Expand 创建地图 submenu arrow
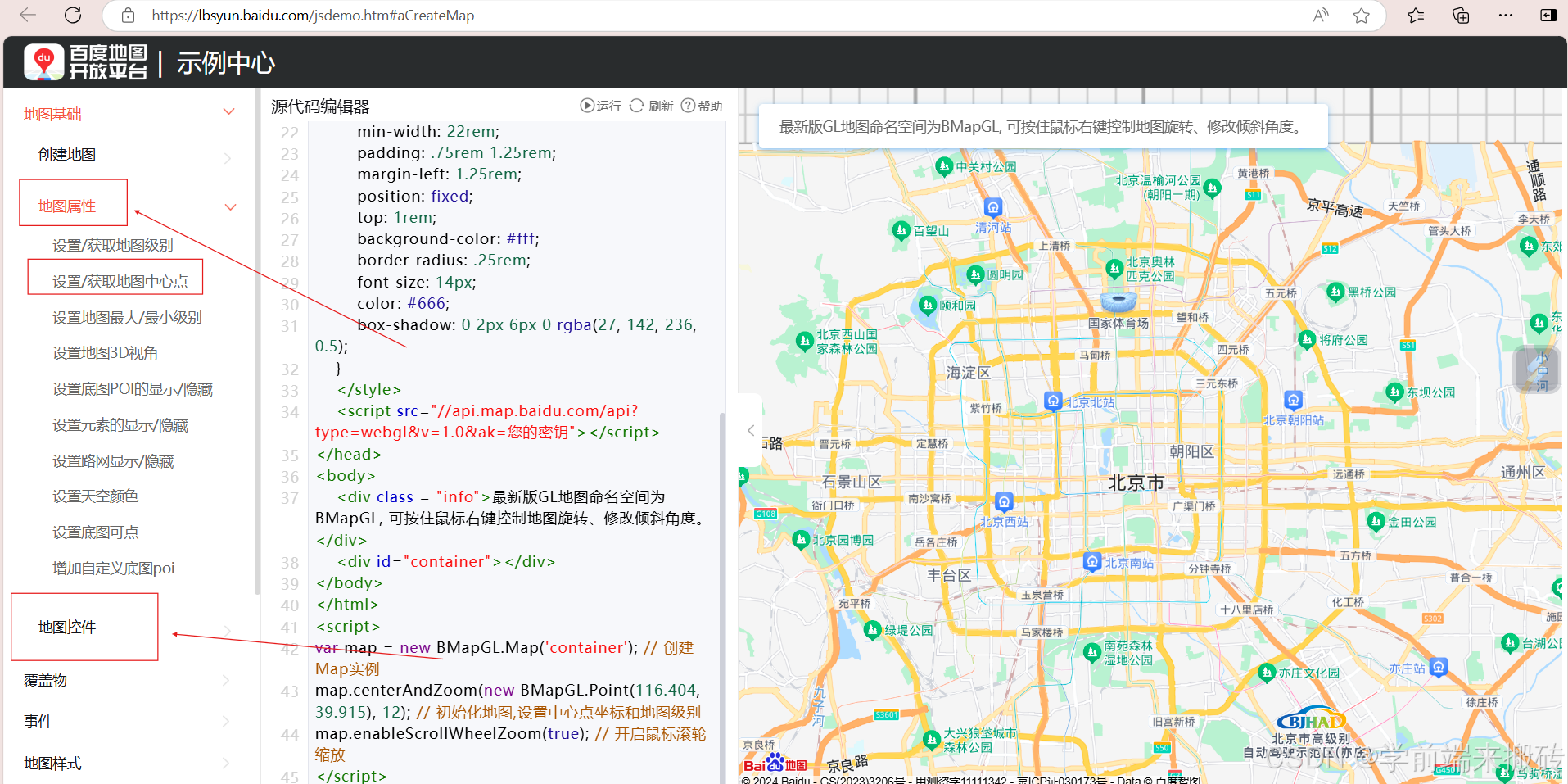The width and height of the screenshot is (1568, 784). [x=228, y=158]
